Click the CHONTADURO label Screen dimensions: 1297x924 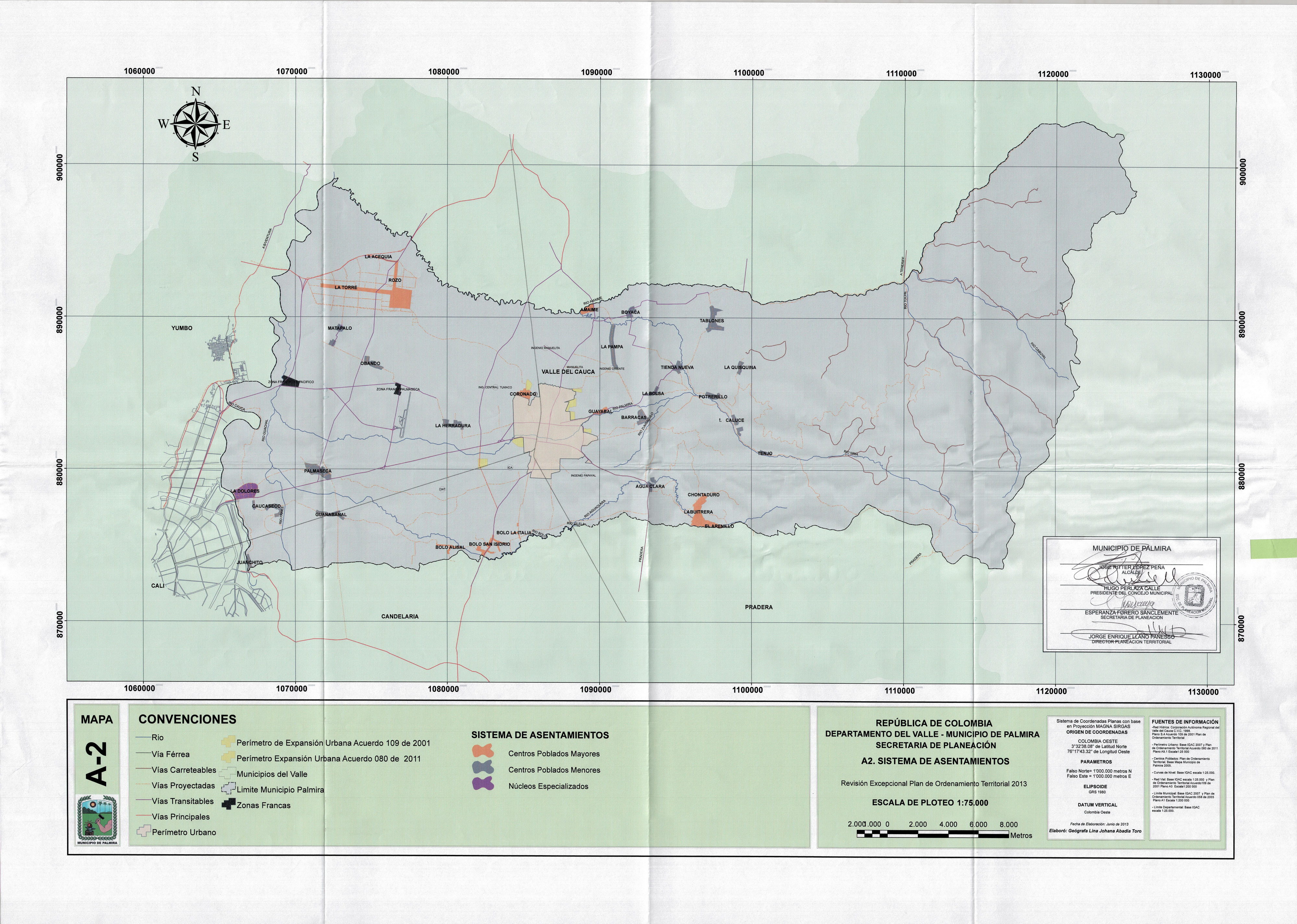(703, 494)
